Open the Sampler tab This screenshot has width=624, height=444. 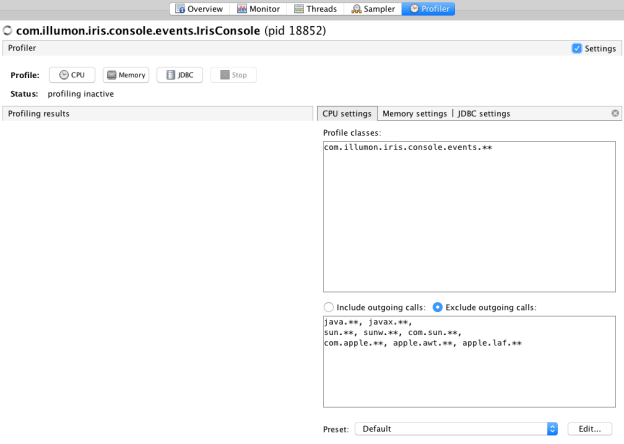372,9
